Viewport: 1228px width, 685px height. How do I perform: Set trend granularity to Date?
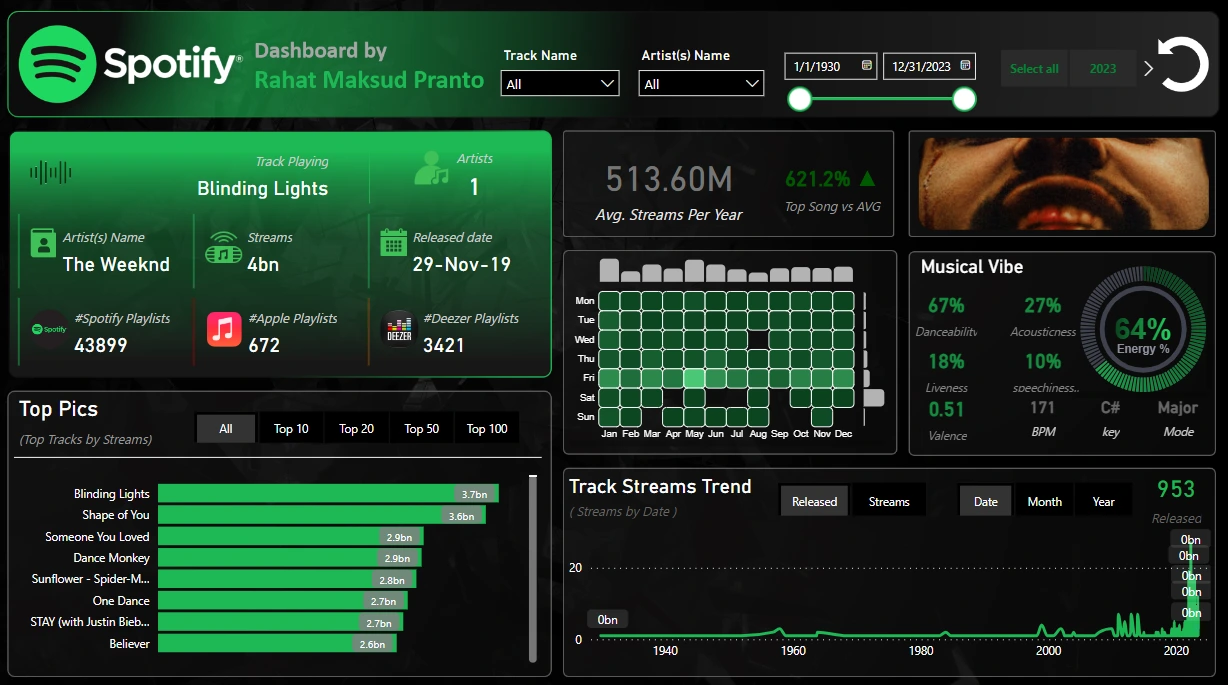(986, 501)
